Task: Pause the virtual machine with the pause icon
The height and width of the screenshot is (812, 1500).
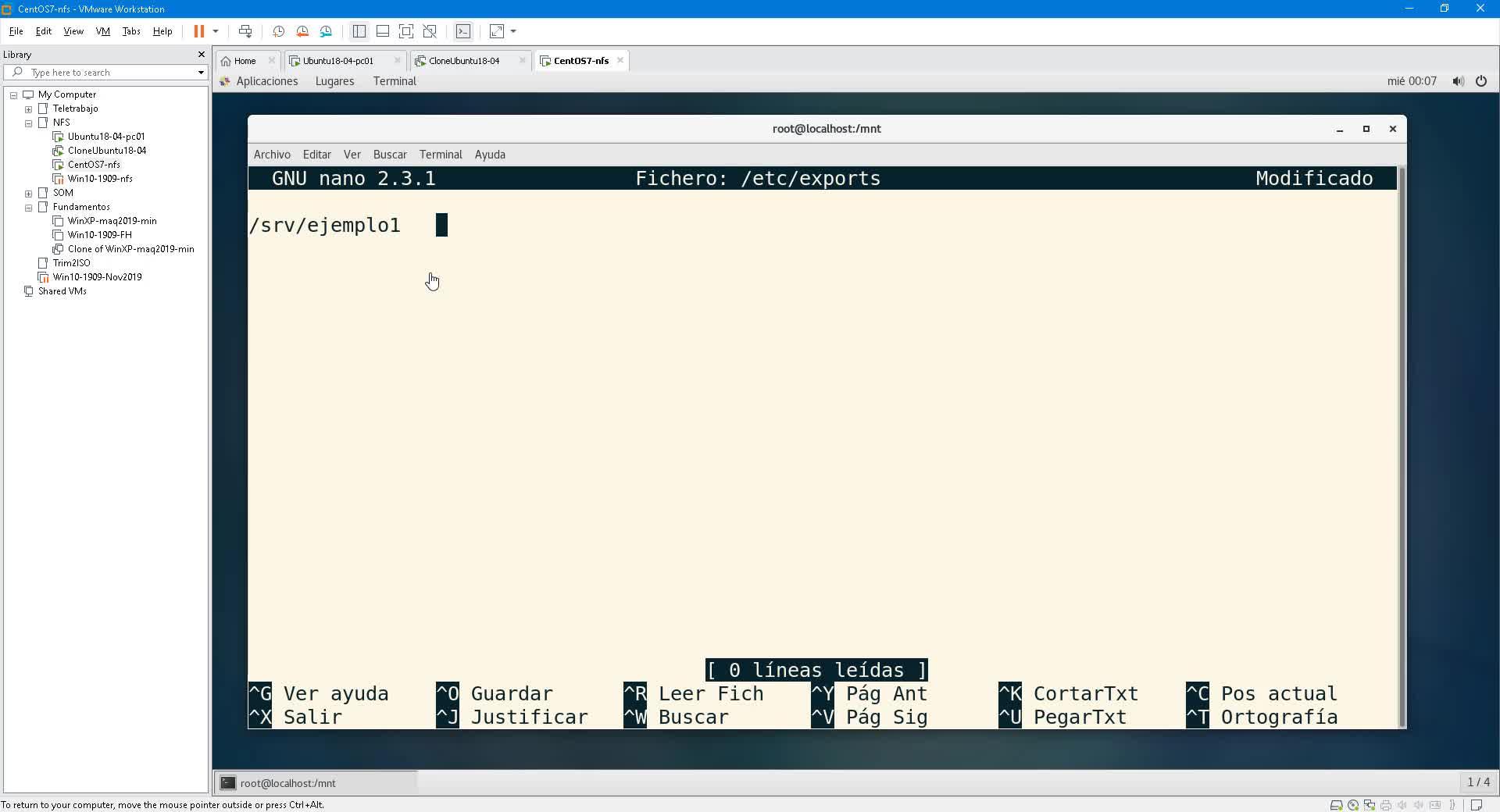Action: tap(199, 31)
